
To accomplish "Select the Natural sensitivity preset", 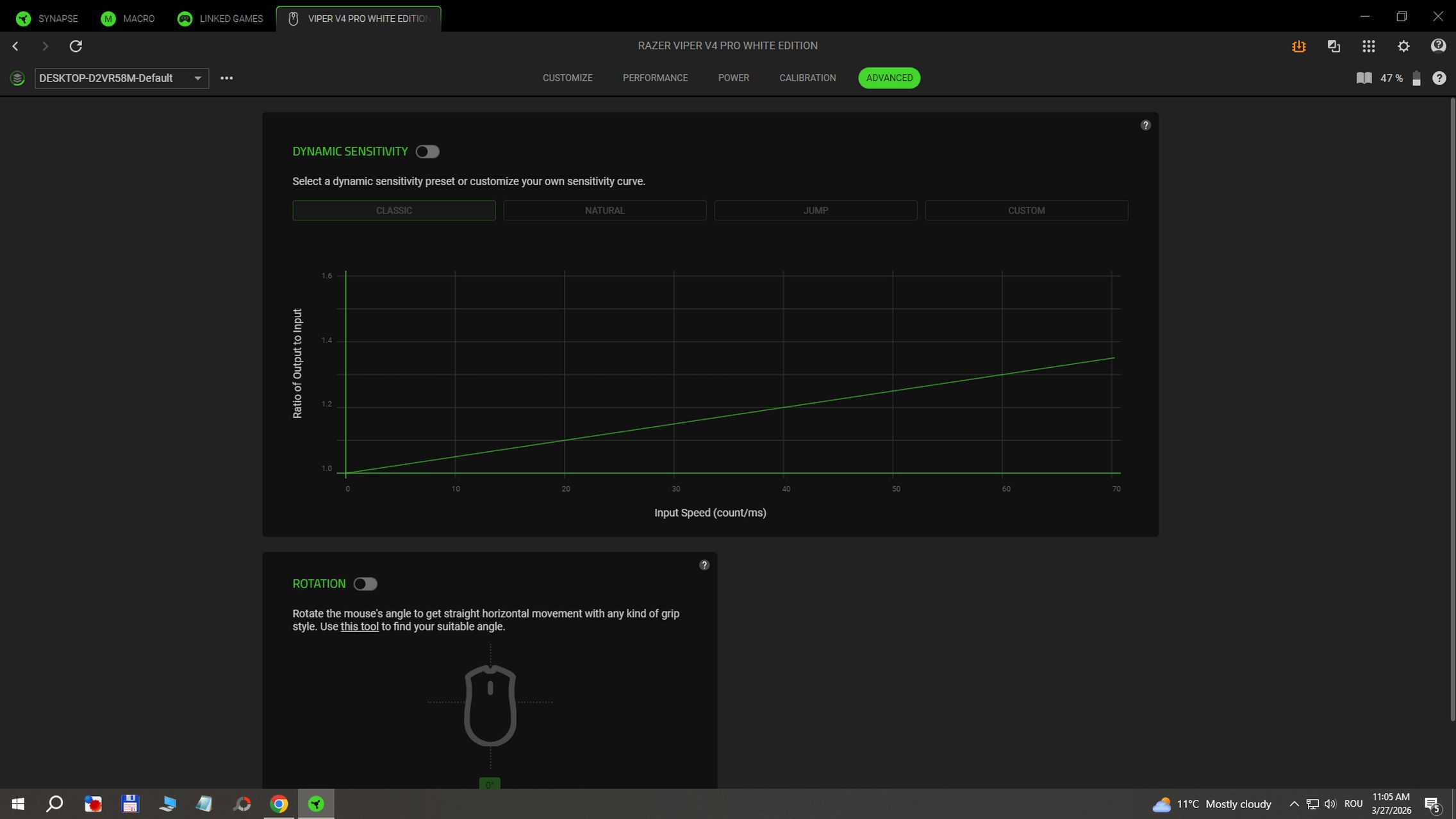I will click(x=604, y=210).
